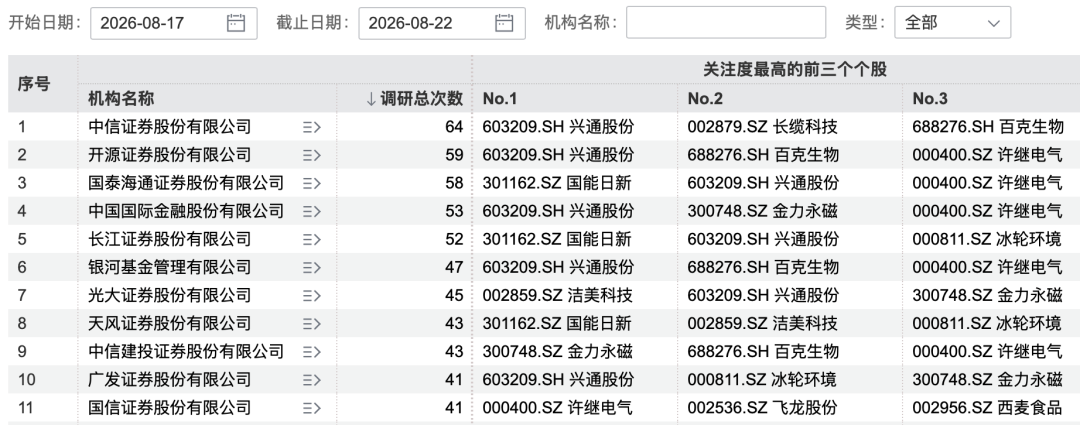1080x425 pixels.
Task: Click survey count 47 cell
Action: pos(454,267)
